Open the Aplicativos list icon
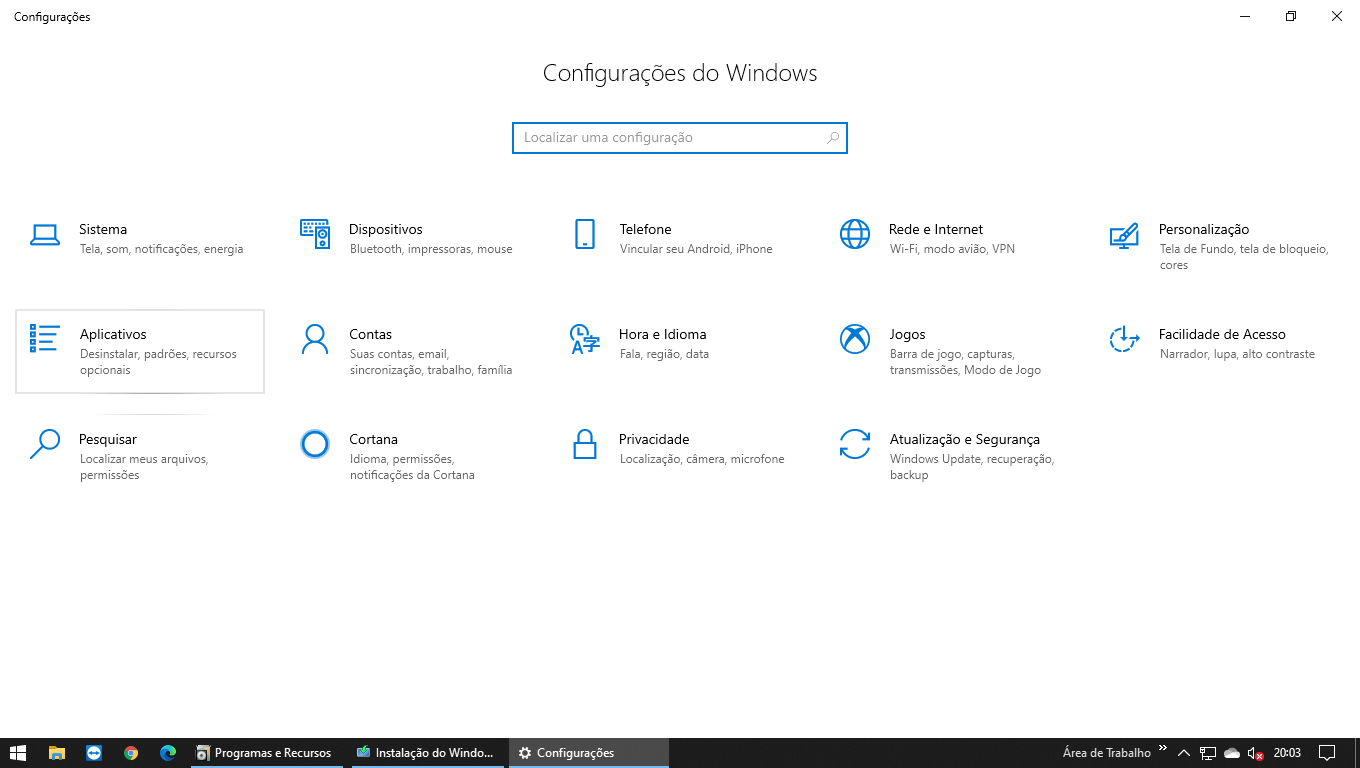The height and width of the screenshot is (768, 1360). 45,339
